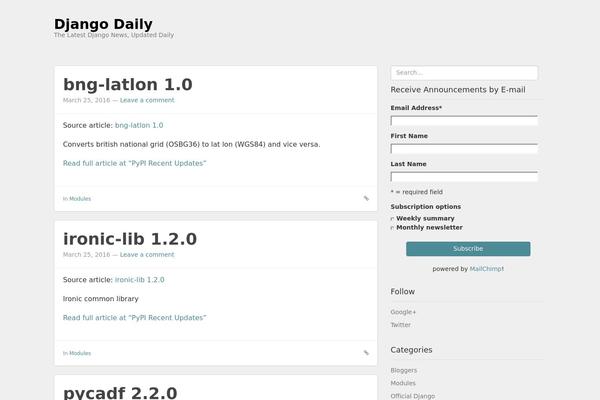Viewport: 600px width, 400px height.
Task: Open the bng-latlon 1.0 post title
Action: 128,85
